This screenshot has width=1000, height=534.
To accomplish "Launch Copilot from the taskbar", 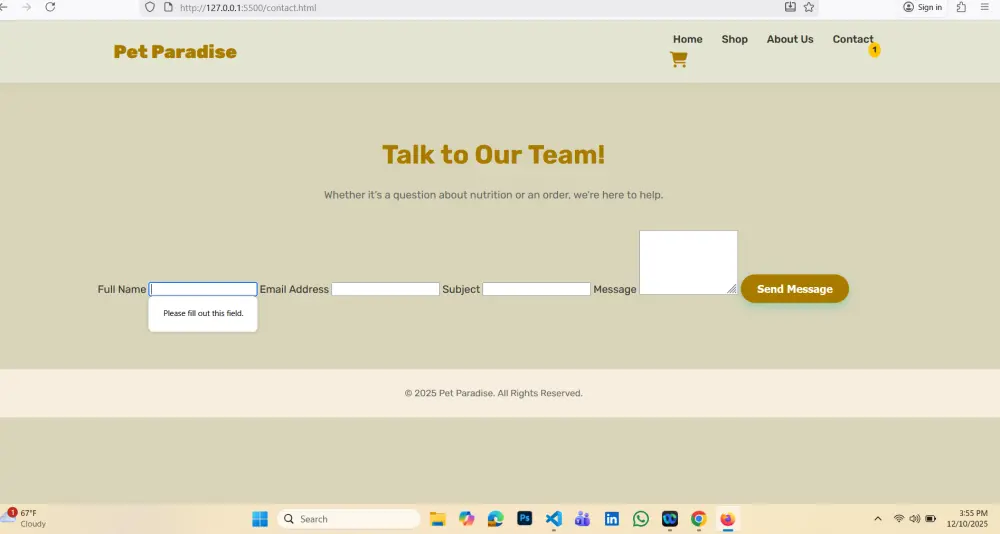I will pos(467,519).
